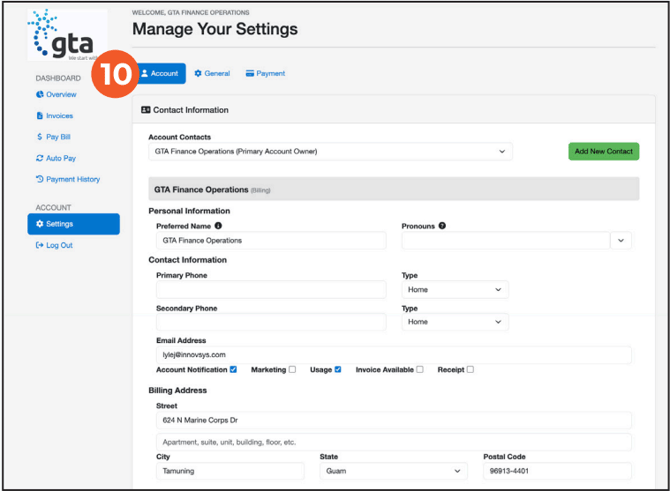Image resolution: width=670 pixels, height=491 pixels.
Task: Switch to the General tab
Action: [x=212, y=74]
